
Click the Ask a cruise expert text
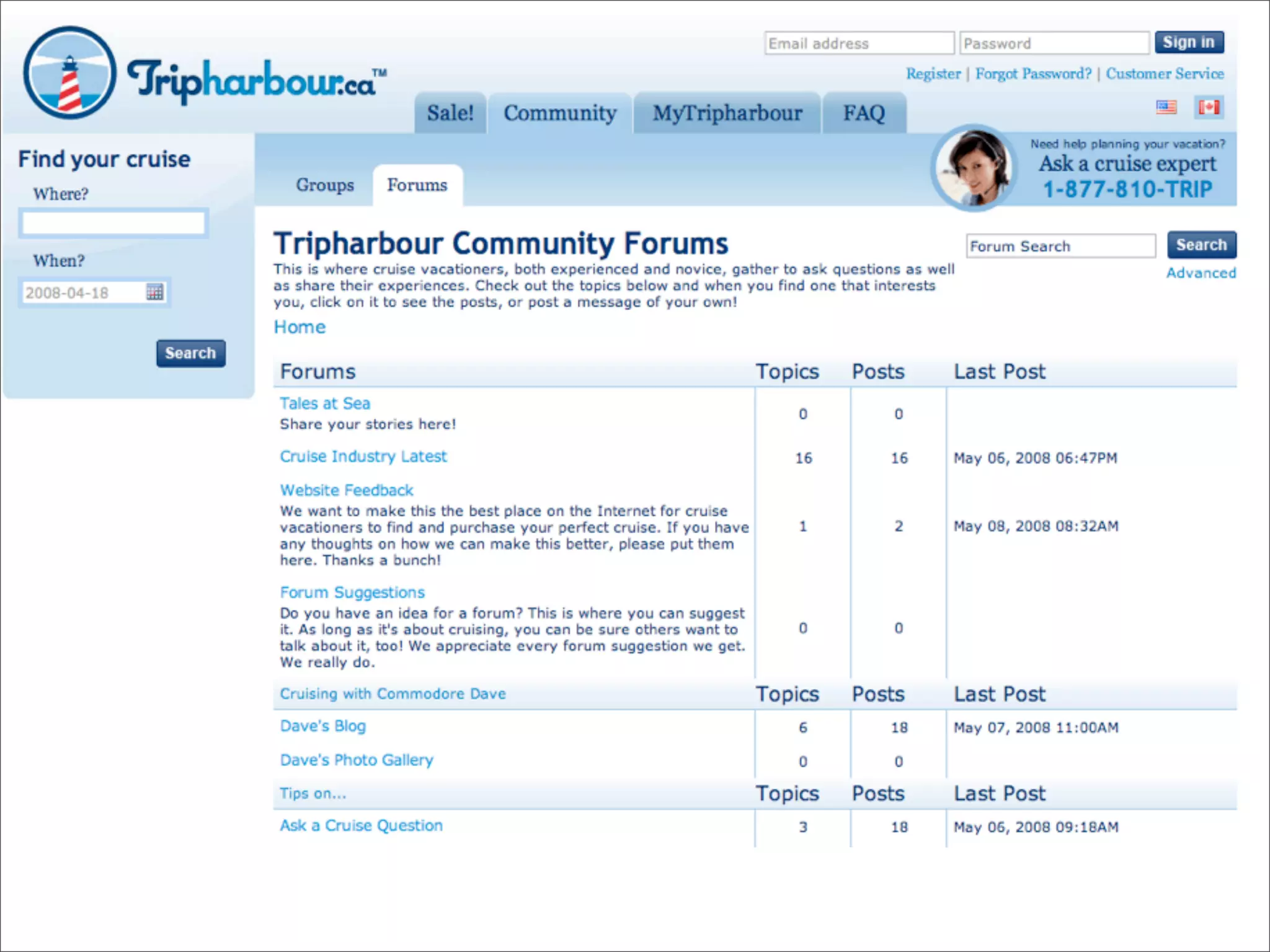[x=1127, y=164]
